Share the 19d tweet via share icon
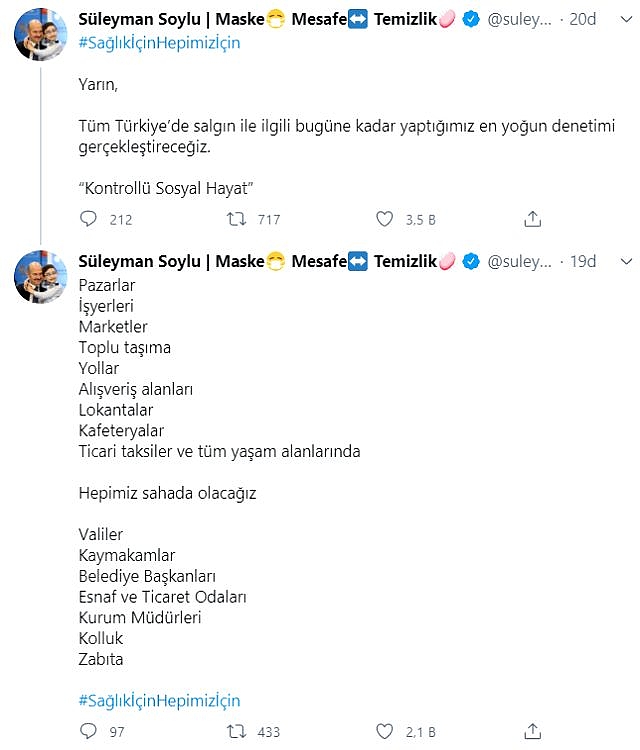This screenshot has height=750, width=640. [x=533, y=731]
